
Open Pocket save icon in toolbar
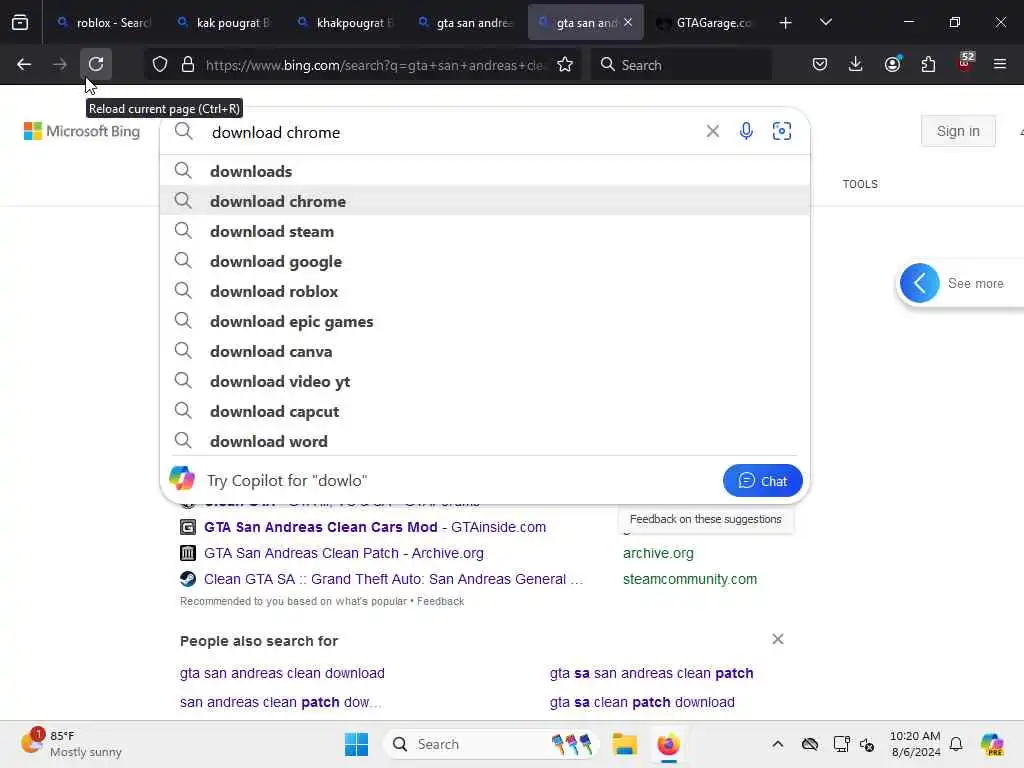tap(820, 64)
